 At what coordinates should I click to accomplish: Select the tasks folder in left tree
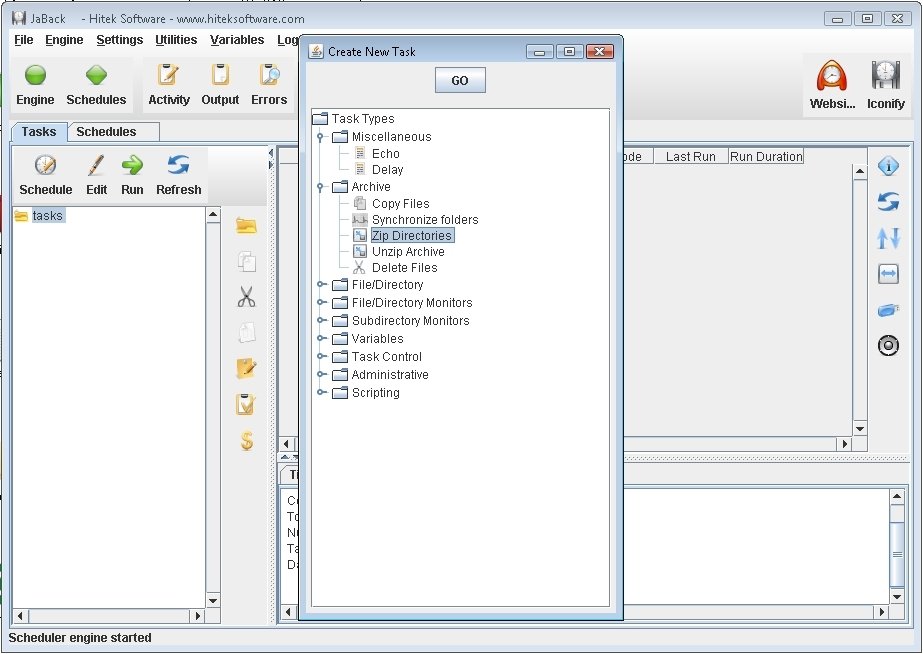pyautogui.click(x=47, y=215)
